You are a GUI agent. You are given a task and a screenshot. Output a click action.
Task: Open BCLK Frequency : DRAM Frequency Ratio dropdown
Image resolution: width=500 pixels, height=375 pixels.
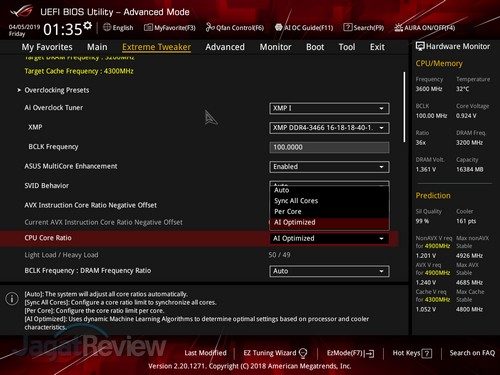(329, 271)
